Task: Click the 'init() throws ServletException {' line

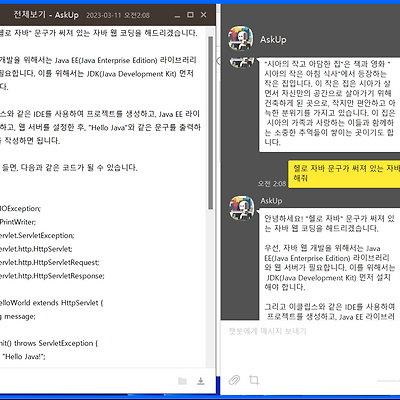Action: pyautogui.click(x=49, y=343)
